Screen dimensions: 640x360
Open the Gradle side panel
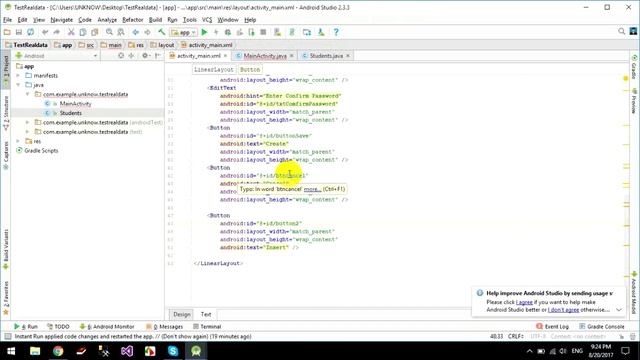coord(634,67)
